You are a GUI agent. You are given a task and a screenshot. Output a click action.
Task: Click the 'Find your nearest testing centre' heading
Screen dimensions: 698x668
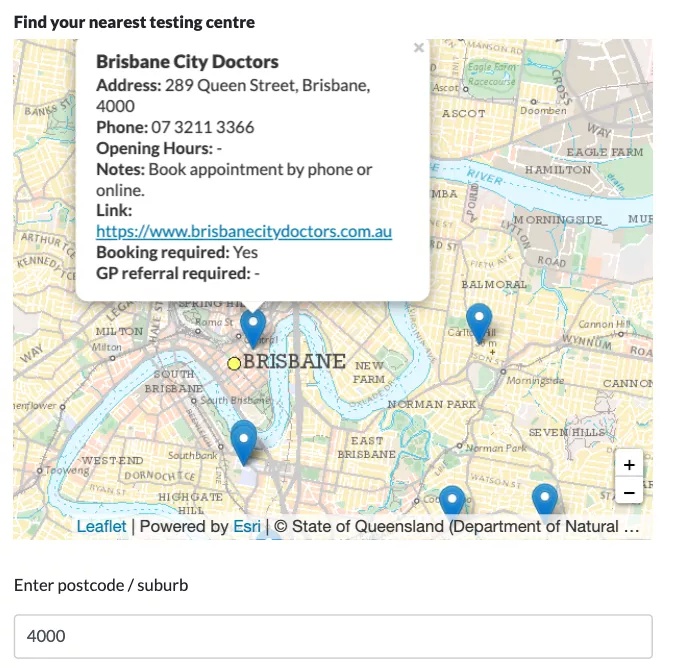(x=134, y=22)
